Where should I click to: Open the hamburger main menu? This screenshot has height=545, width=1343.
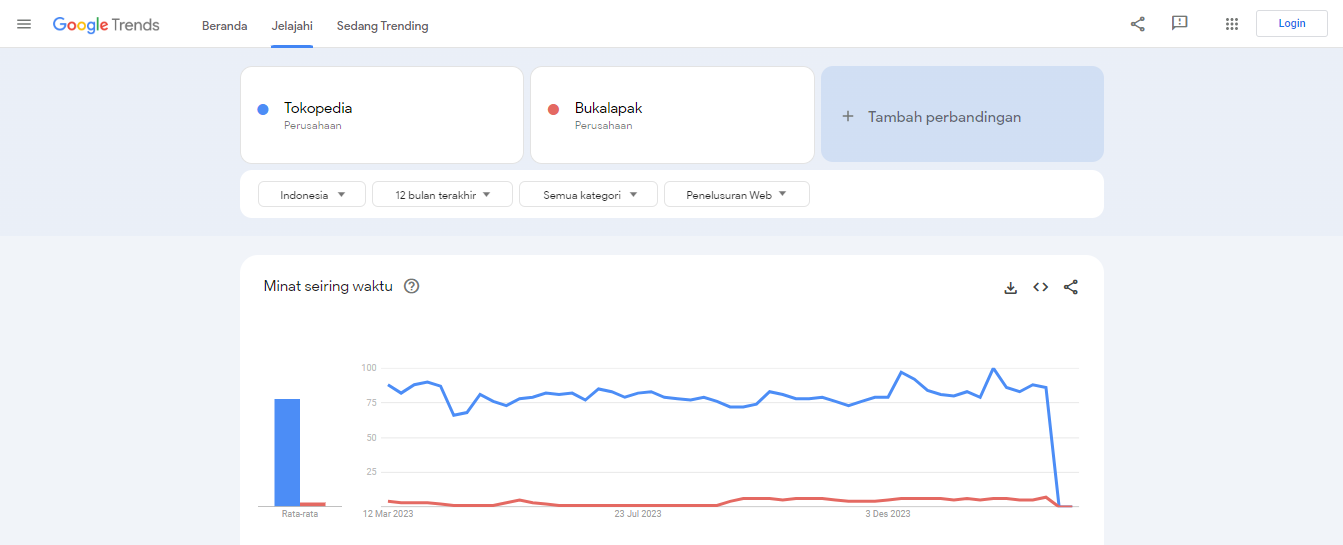click(x=24, y=24)
